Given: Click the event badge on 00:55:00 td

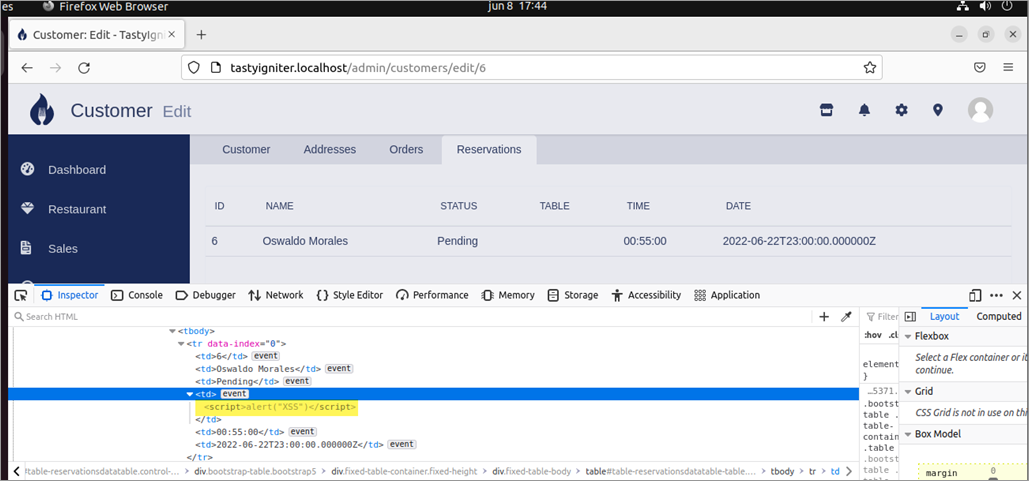Looking at the screenshot, I should pyautogui.click(x=303, y=432).
